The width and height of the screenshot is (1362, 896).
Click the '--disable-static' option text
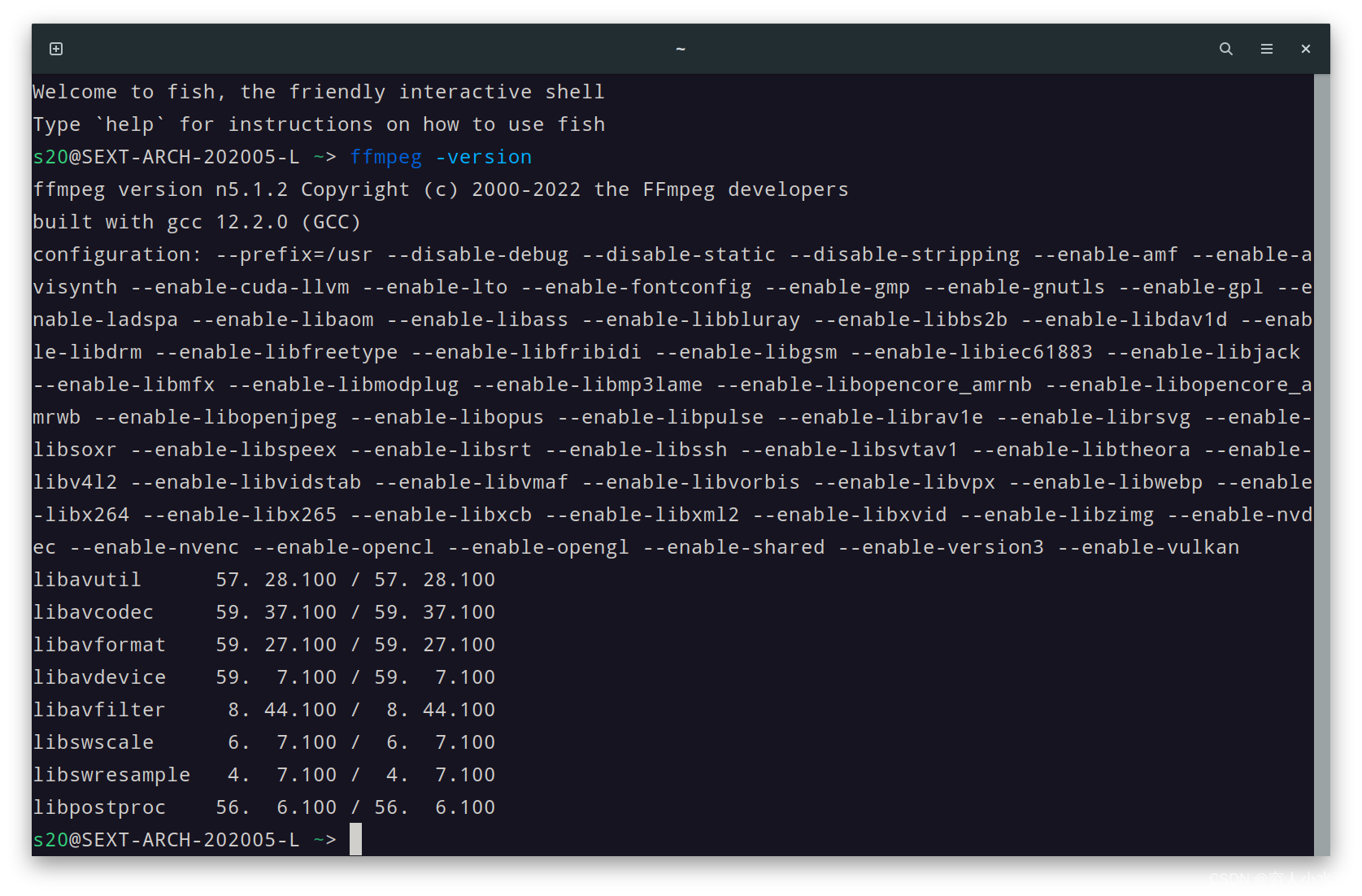point(679,254)
